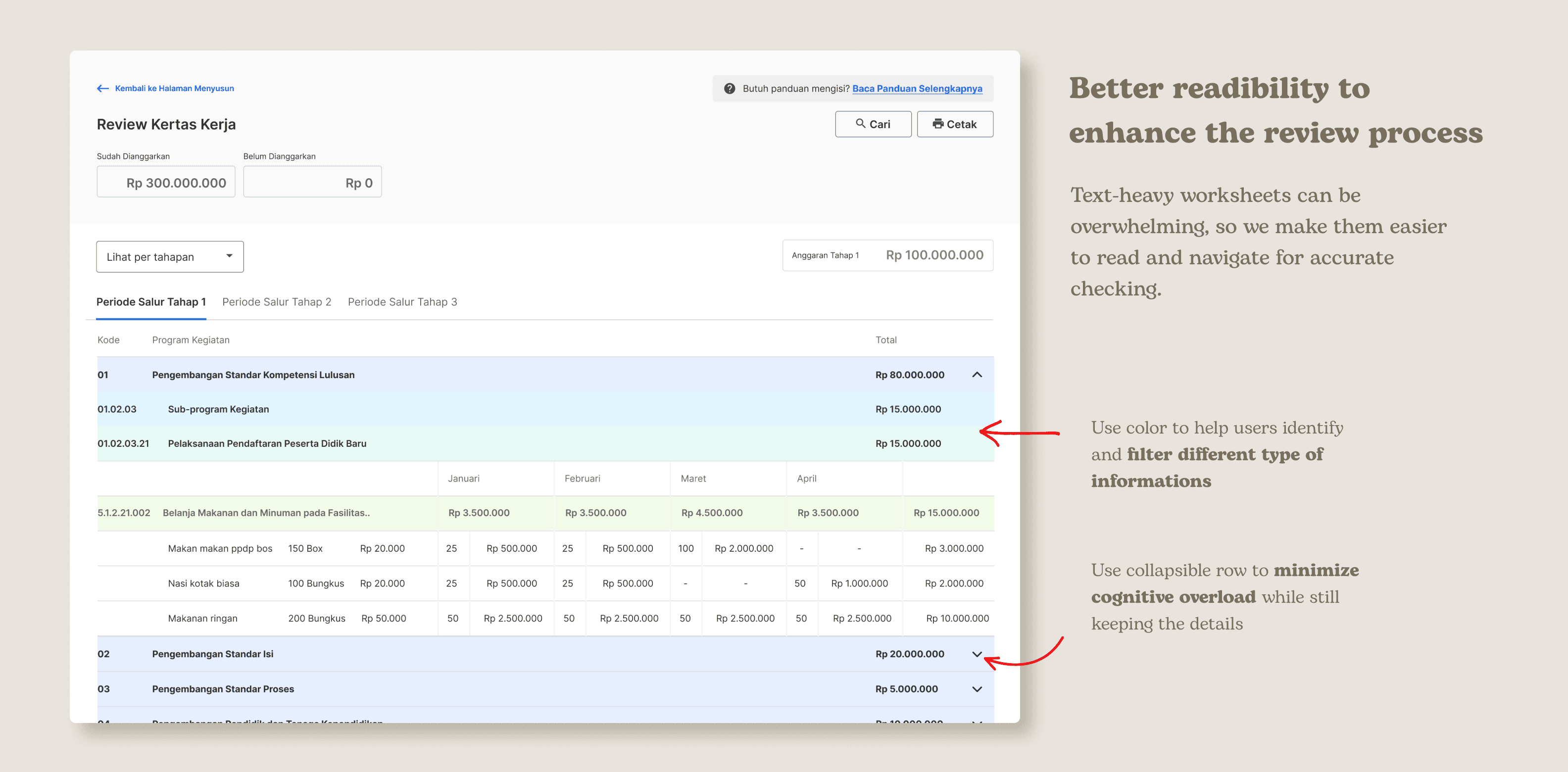Image resolution: width=1568 pixels, height=772 pixels.
Task: Click the Anggaran Tahap 1 amount box
Action: [887, 255]
